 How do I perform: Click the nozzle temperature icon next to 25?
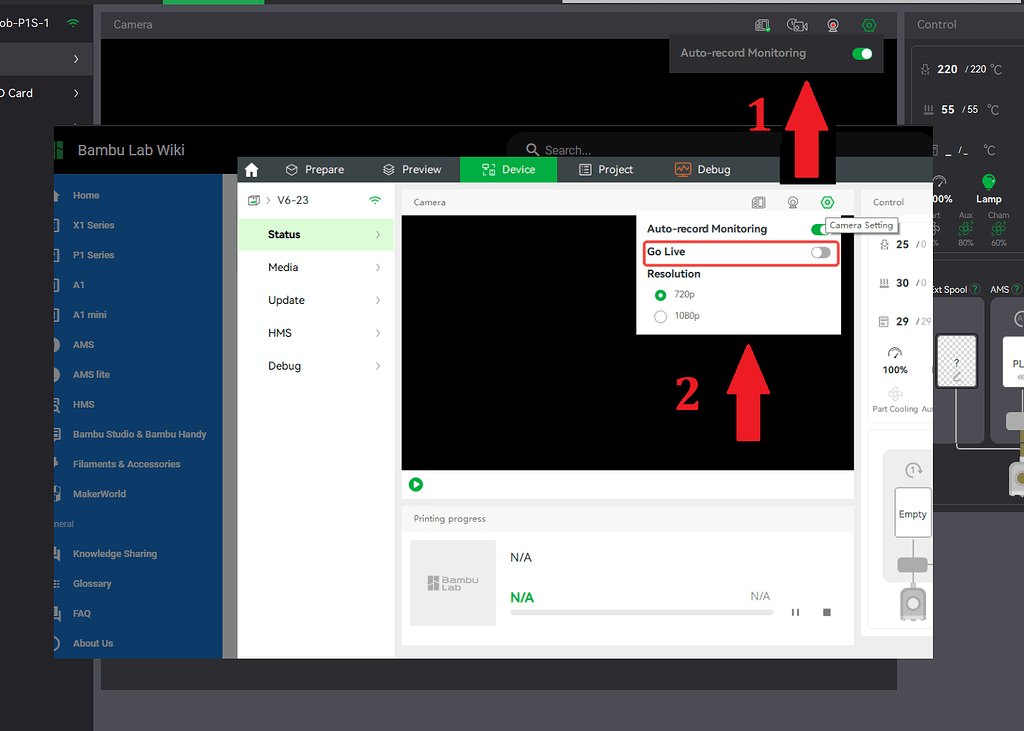tap(884, 244)
